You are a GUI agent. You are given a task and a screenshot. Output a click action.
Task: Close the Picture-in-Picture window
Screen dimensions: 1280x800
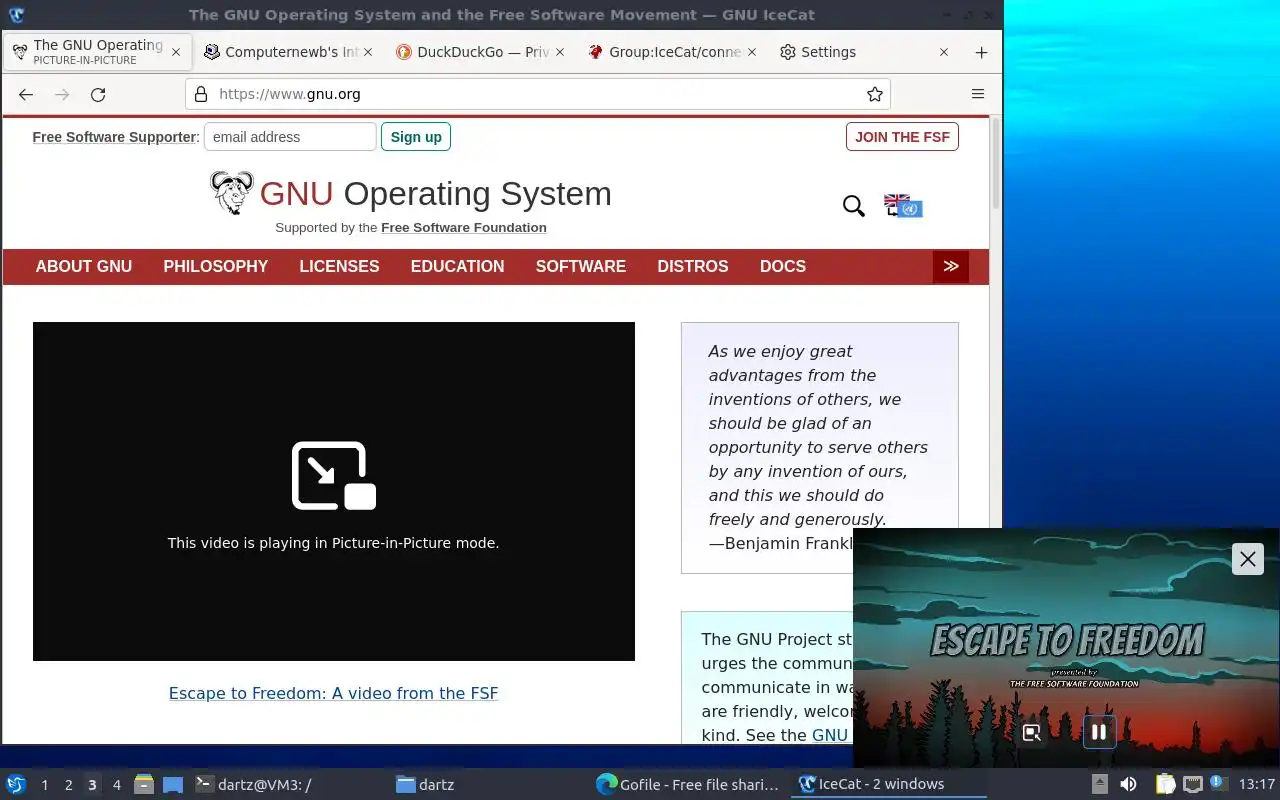coord(1248,559)
